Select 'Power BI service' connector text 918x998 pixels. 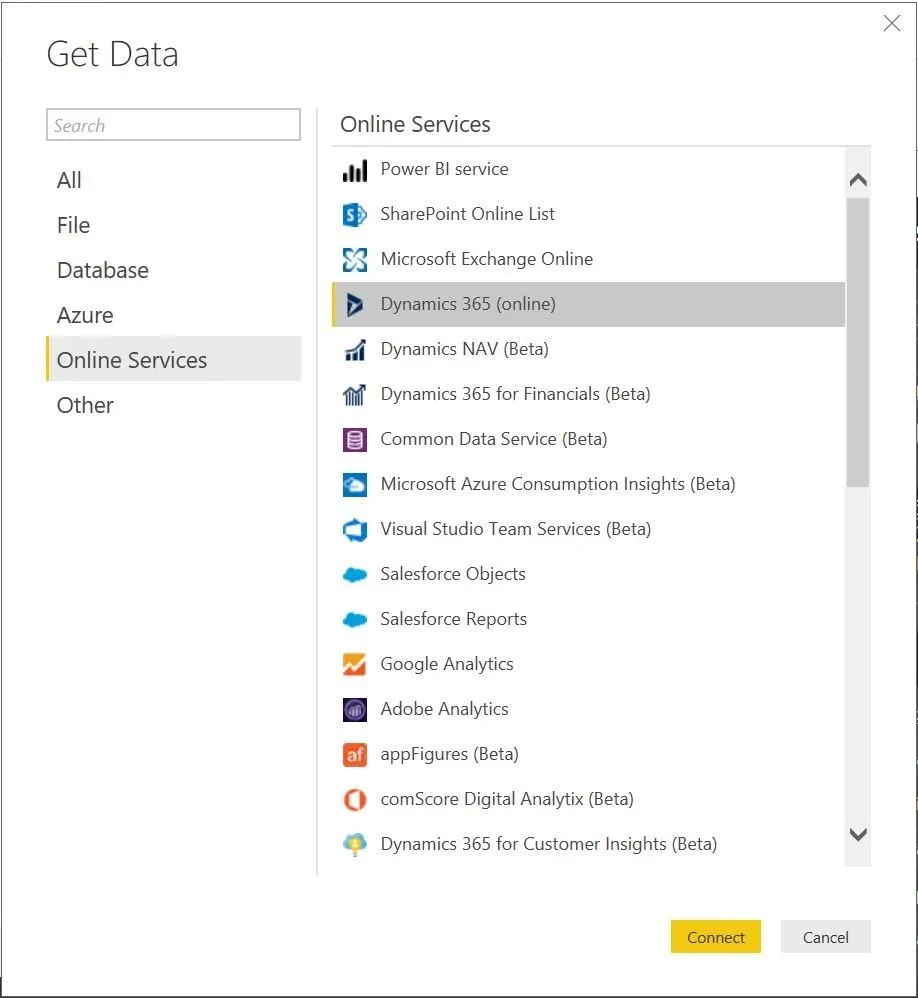point(444,169)
